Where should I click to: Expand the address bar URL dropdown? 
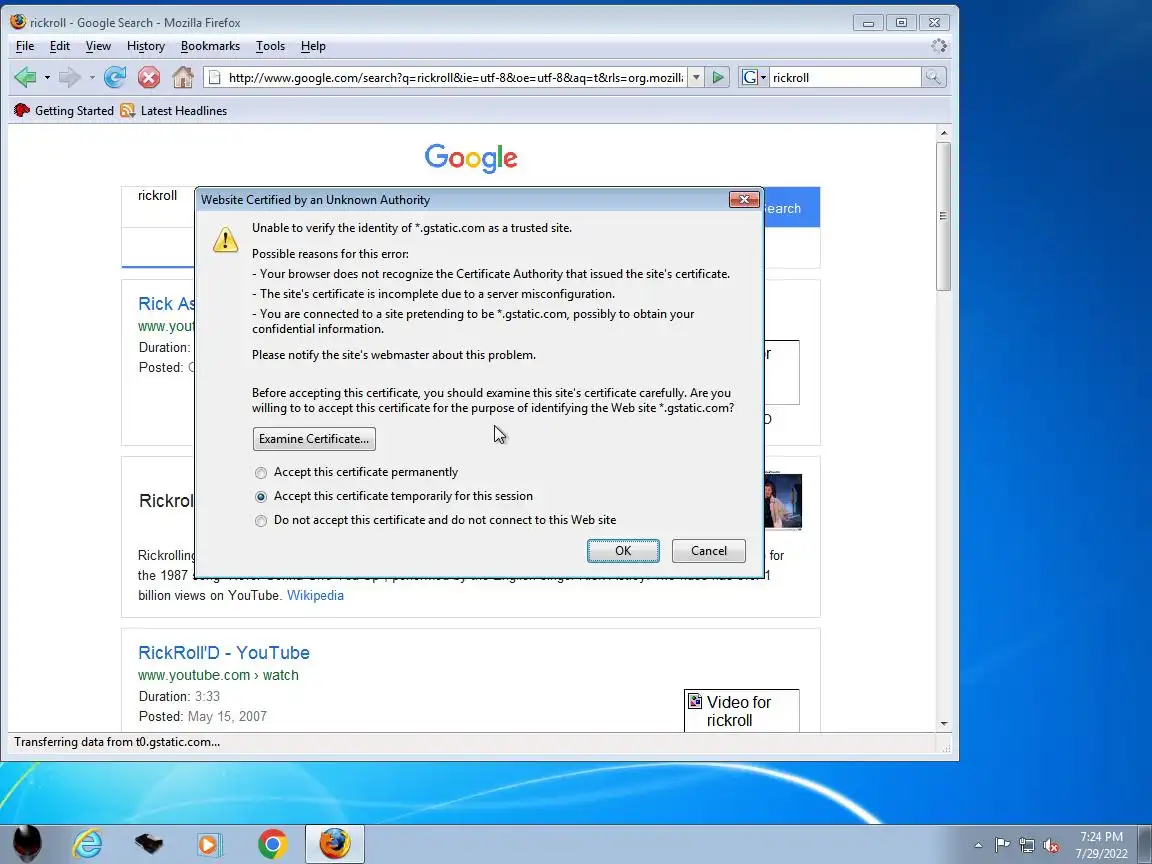click(696, 77)
